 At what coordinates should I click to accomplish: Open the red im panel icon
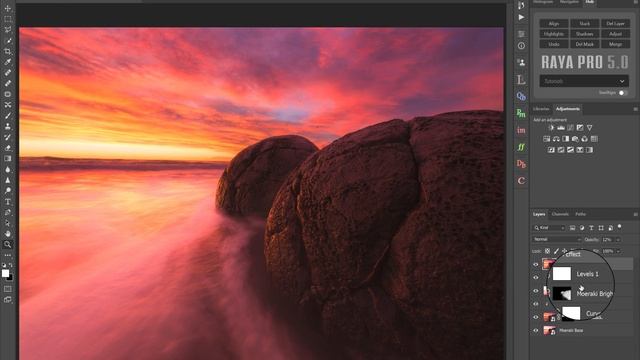521,130
